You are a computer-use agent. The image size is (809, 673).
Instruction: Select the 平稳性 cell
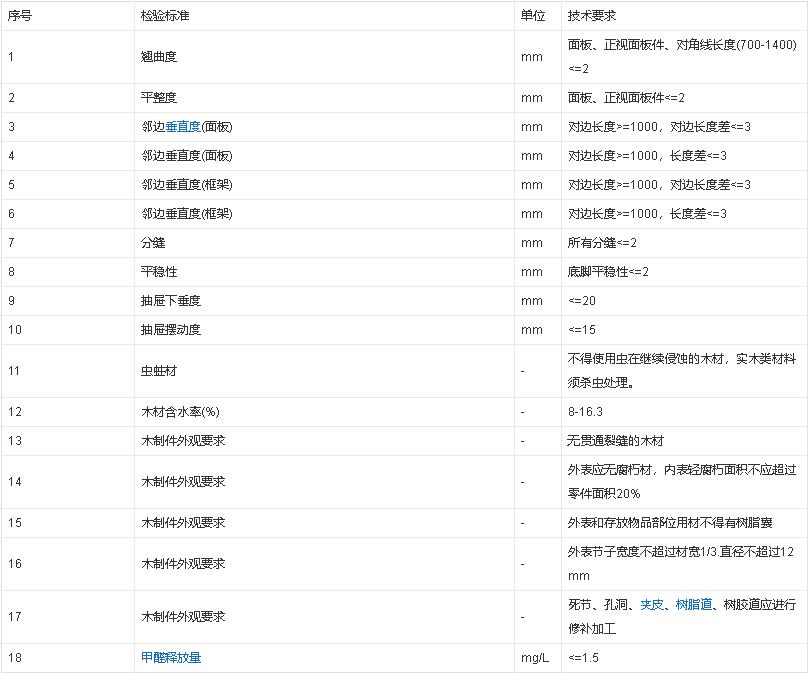pyautogui.click(x=159, y=272)
